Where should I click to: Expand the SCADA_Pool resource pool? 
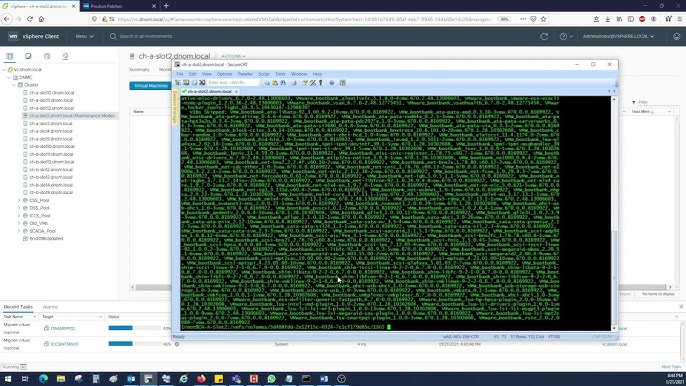19,231
